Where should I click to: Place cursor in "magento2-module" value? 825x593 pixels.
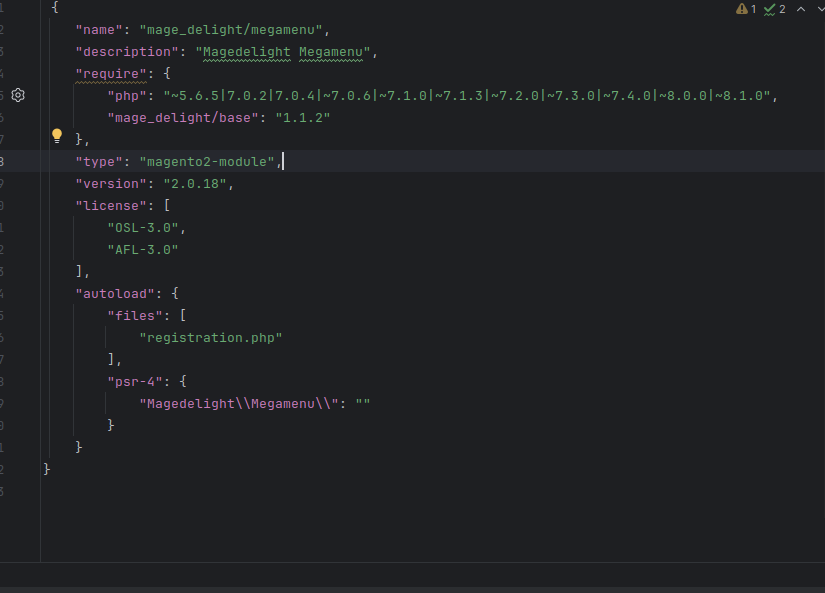(209, 161)
